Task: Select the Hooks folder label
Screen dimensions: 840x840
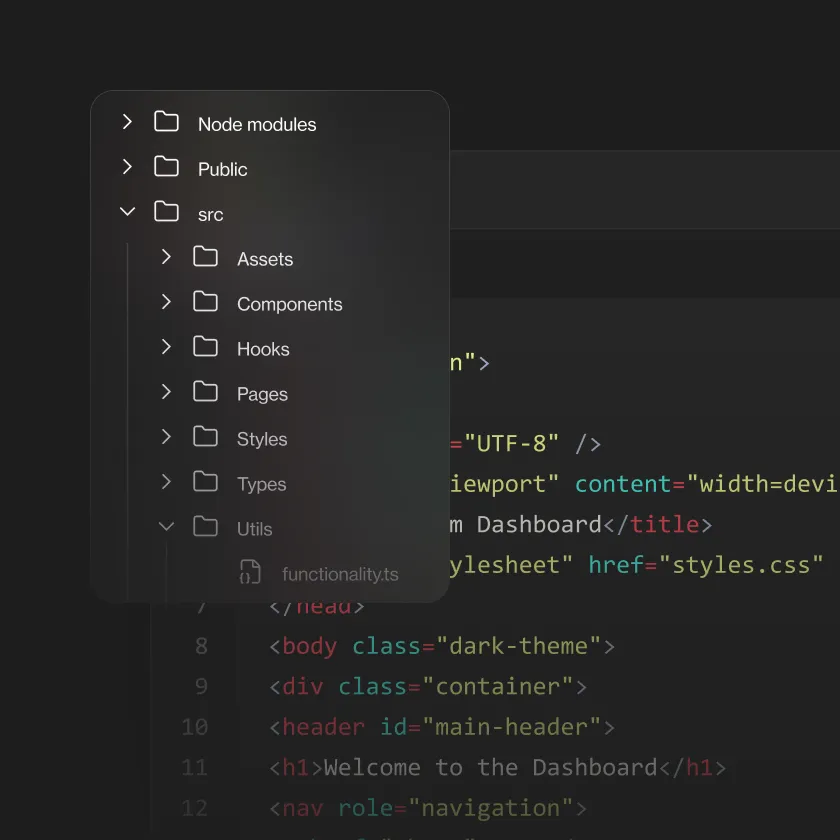Action: 263,349
